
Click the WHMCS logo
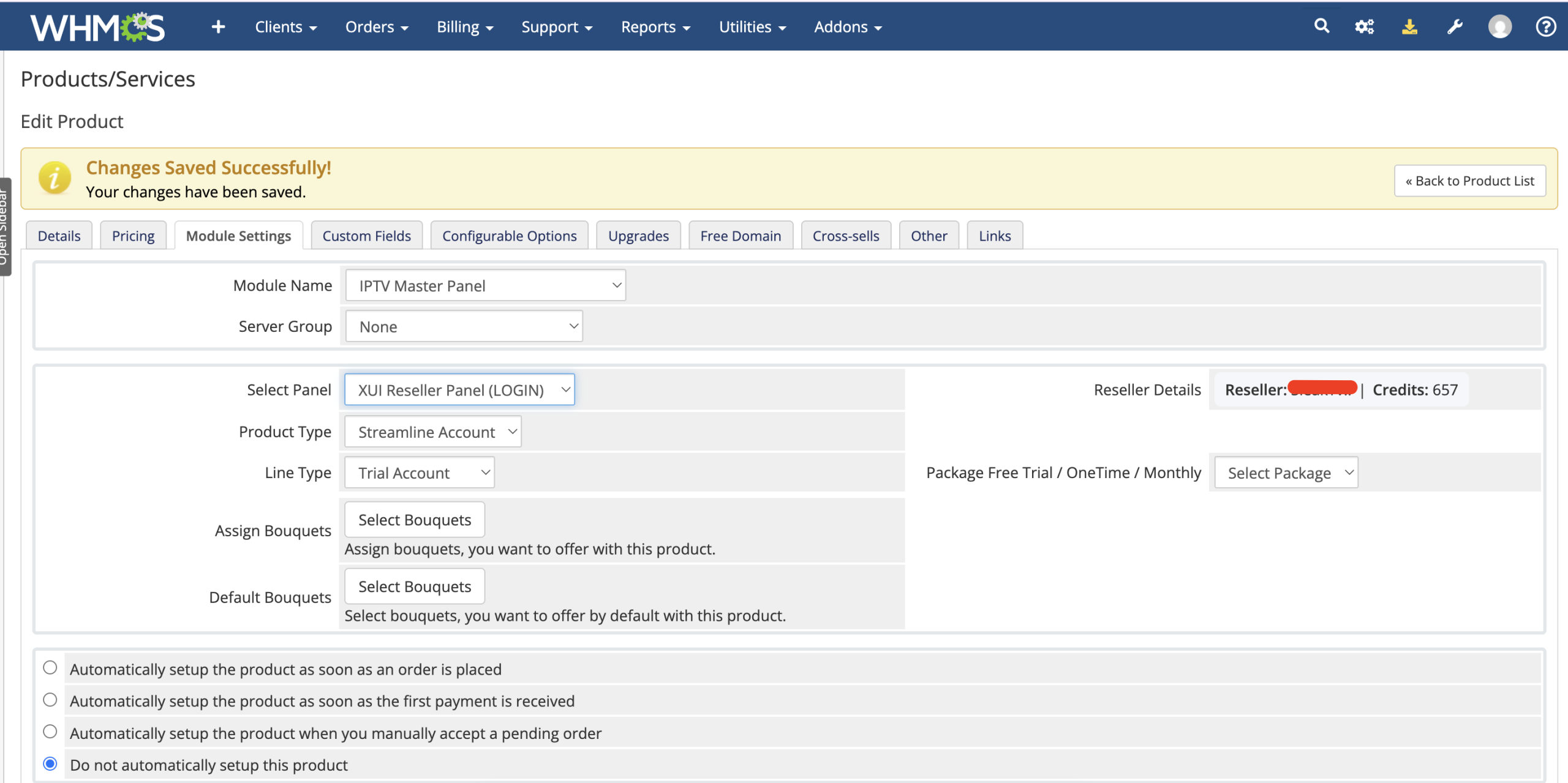coord(97,27)
